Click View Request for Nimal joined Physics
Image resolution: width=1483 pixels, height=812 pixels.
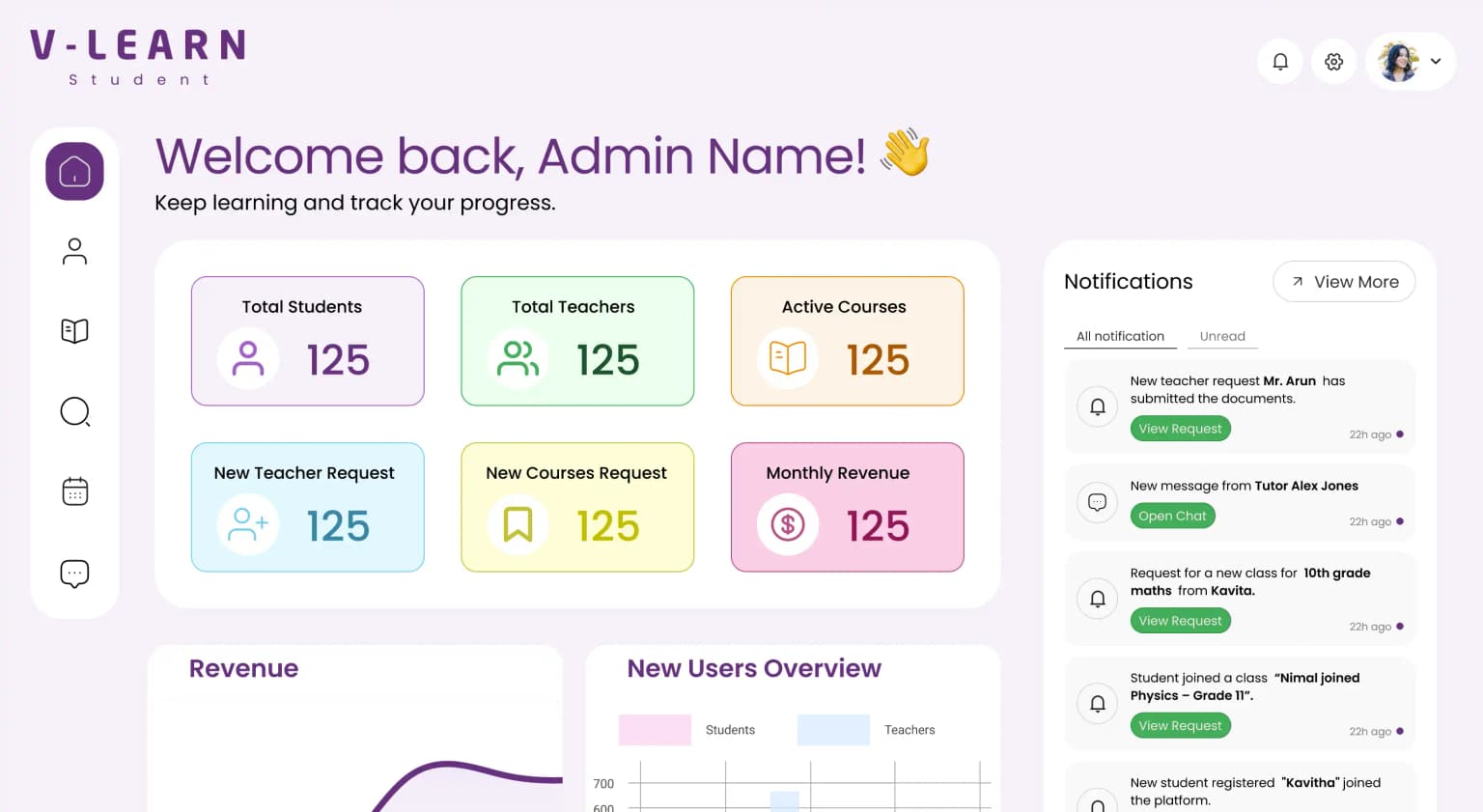1180,726
